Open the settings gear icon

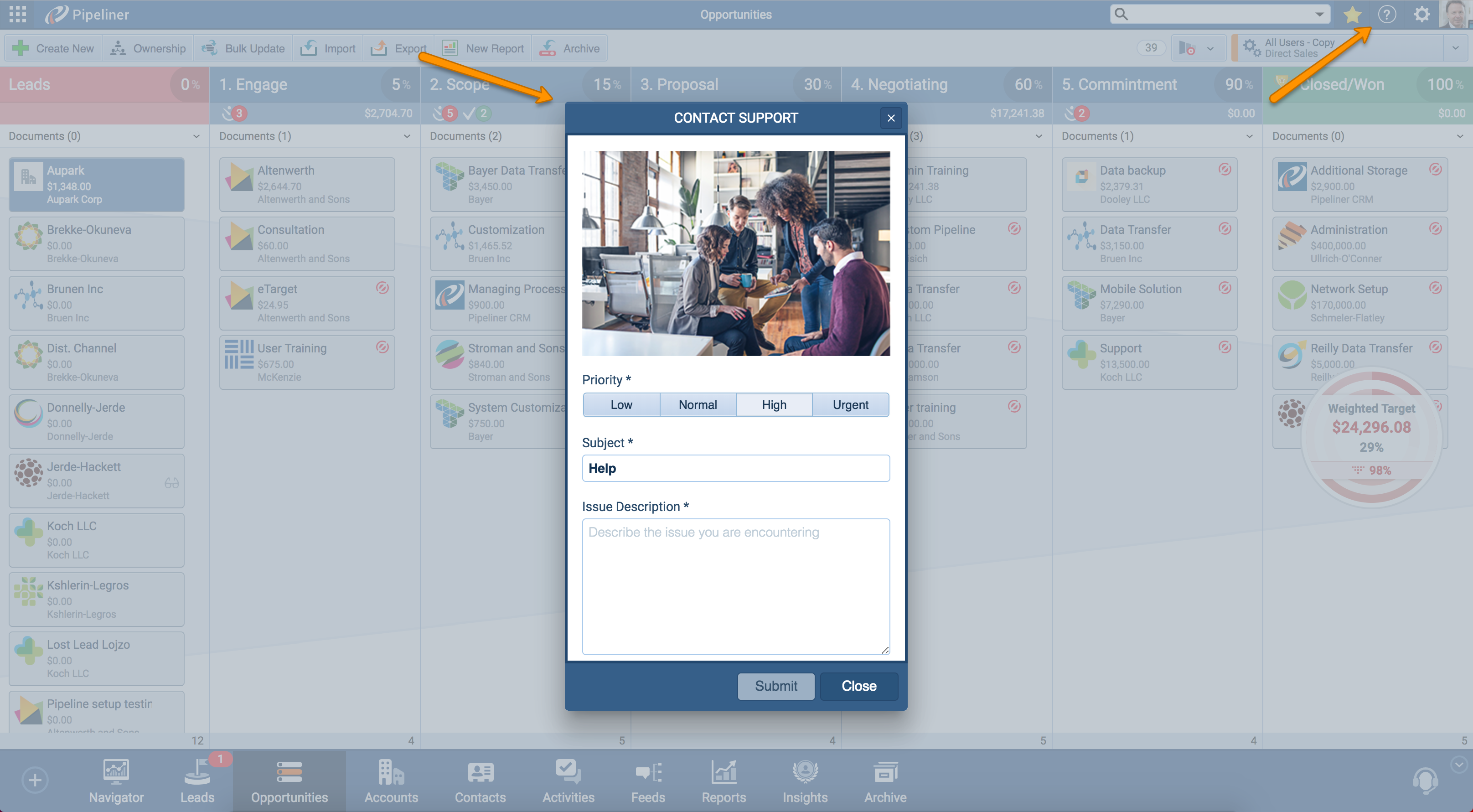[x=1421, y=15]
